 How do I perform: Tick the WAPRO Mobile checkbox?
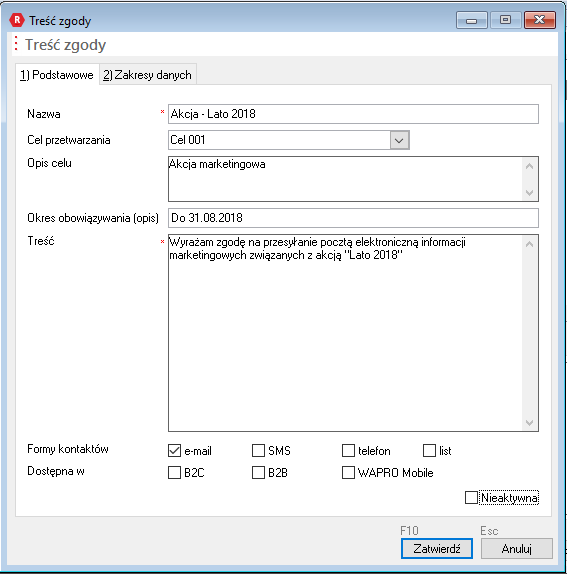point(348,472)
